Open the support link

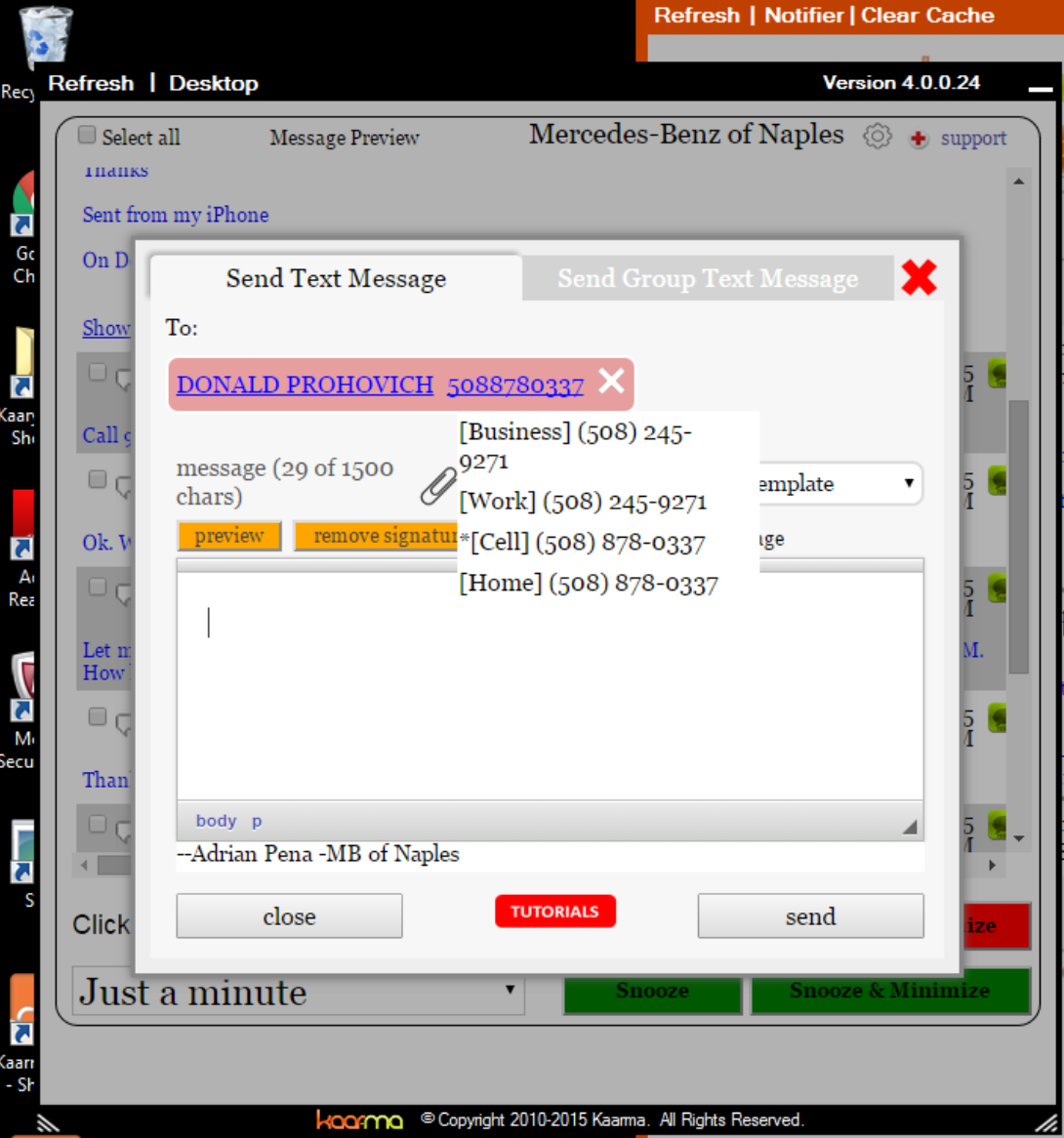(x=973, y=138)
